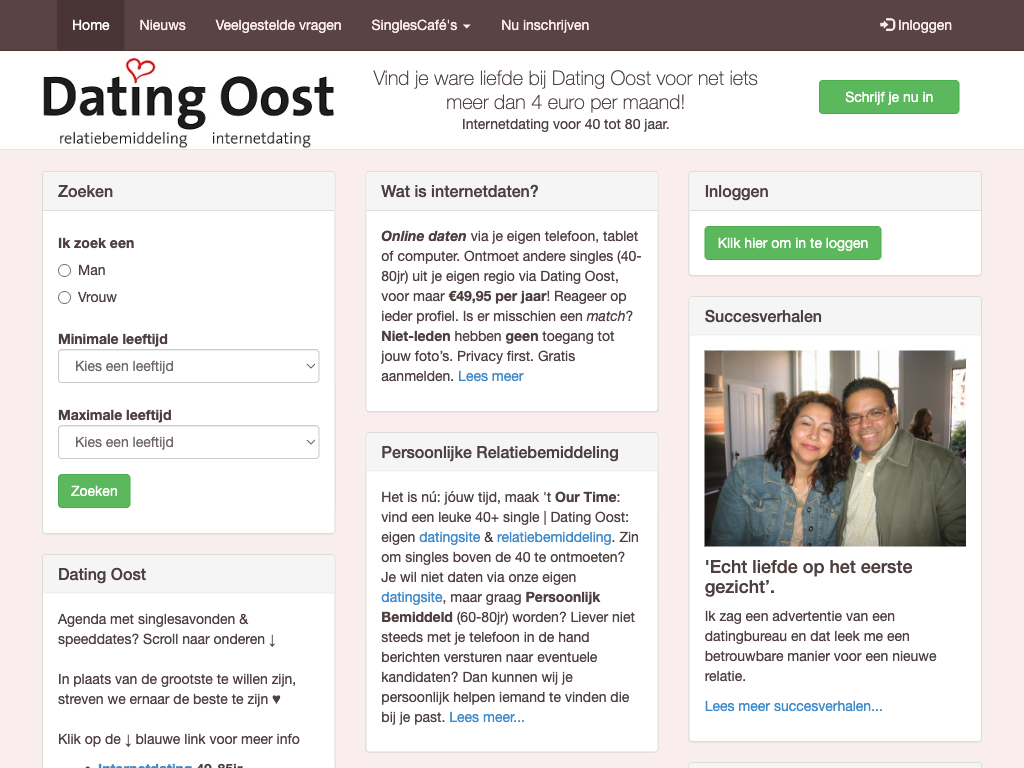Open the Succesverhalen couple photo
The width and height of the screenshot is (1024, 768).
click(835, 448)
